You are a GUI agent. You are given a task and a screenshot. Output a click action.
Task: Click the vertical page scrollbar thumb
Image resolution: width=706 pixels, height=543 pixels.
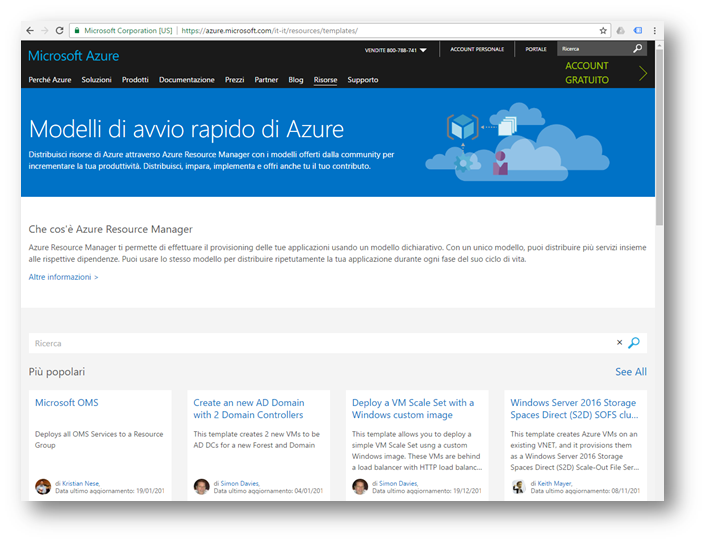pyautogui.click(x=659, y=137)
